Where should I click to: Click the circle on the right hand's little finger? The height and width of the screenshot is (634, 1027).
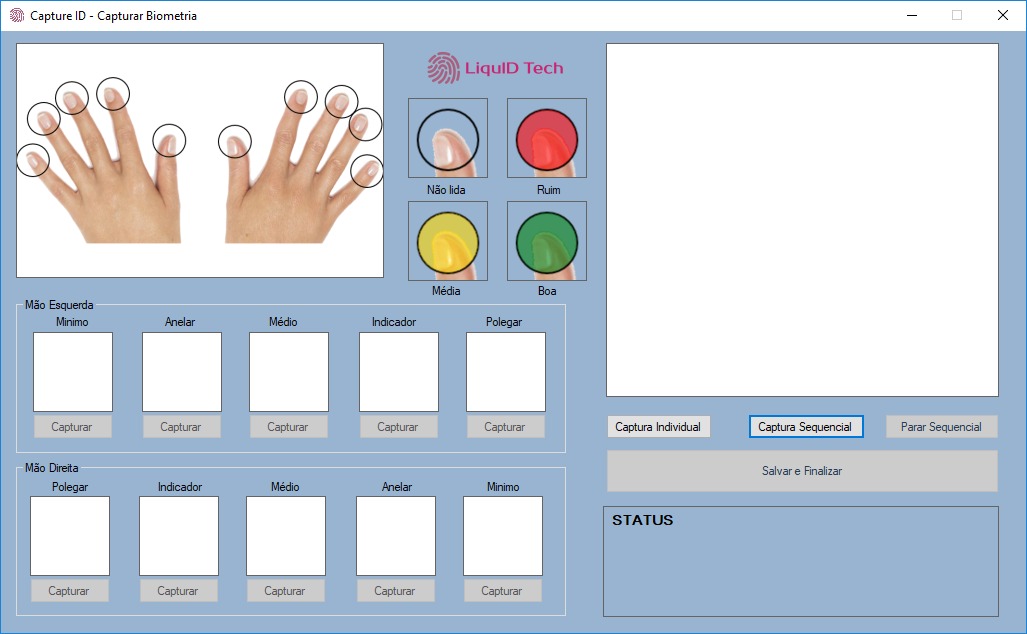point(367,171)
